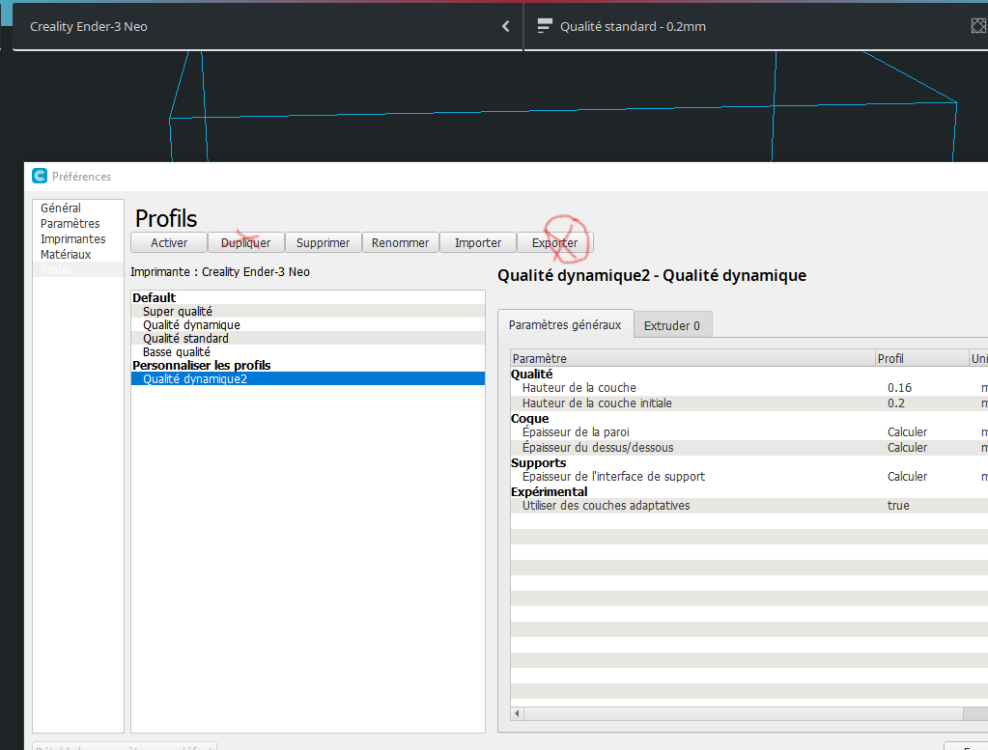
Task: Select the Basse qualité profile
Action: [308, 352]
